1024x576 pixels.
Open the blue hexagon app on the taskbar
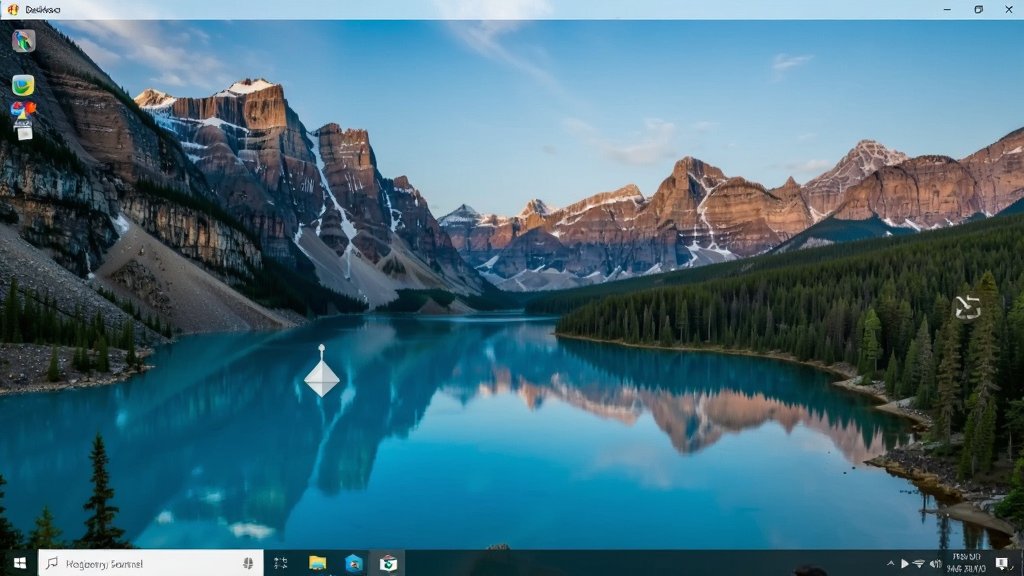(353, 563)
